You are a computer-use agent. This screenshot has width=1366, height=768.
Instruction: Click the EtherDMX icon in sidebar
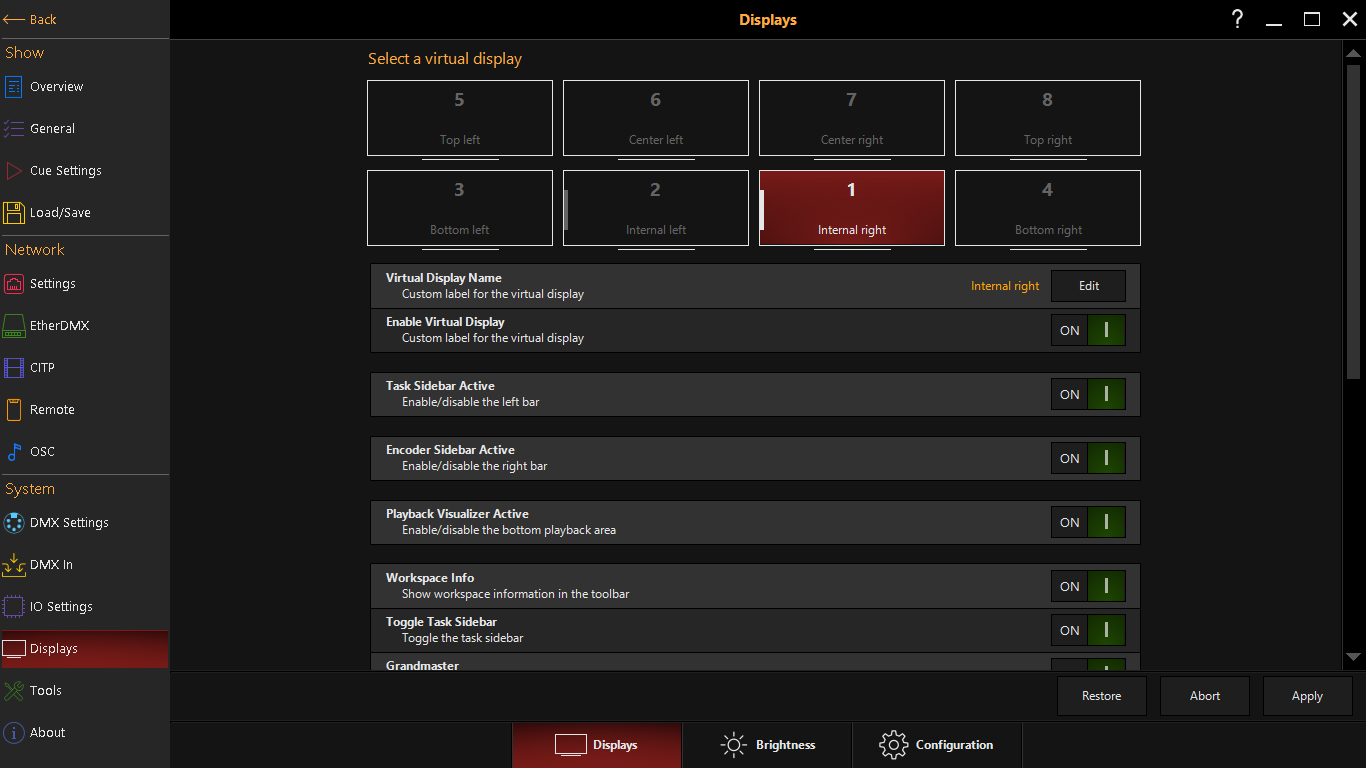click(x=14, y=326)
